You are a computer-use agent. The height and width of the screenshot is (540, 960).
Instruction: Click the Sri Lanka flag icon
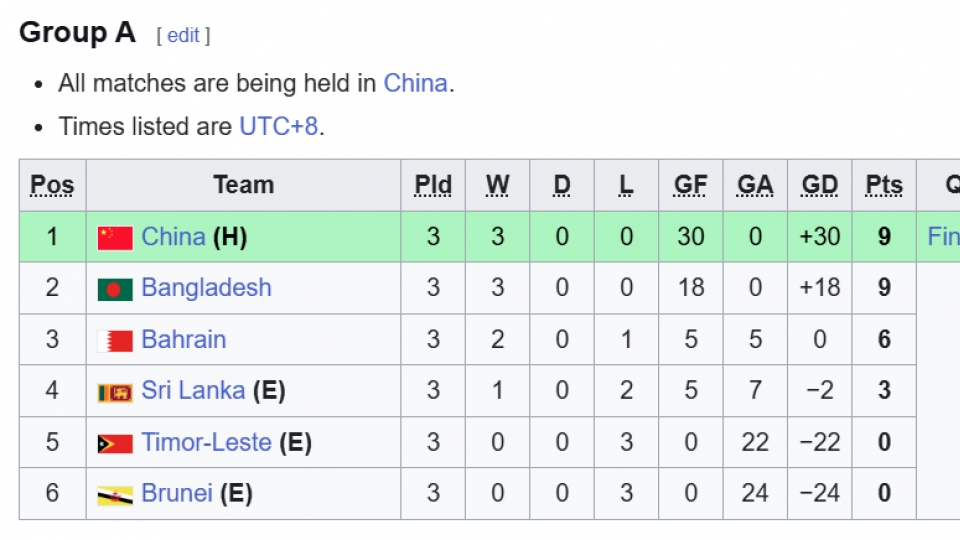[115, 393]
